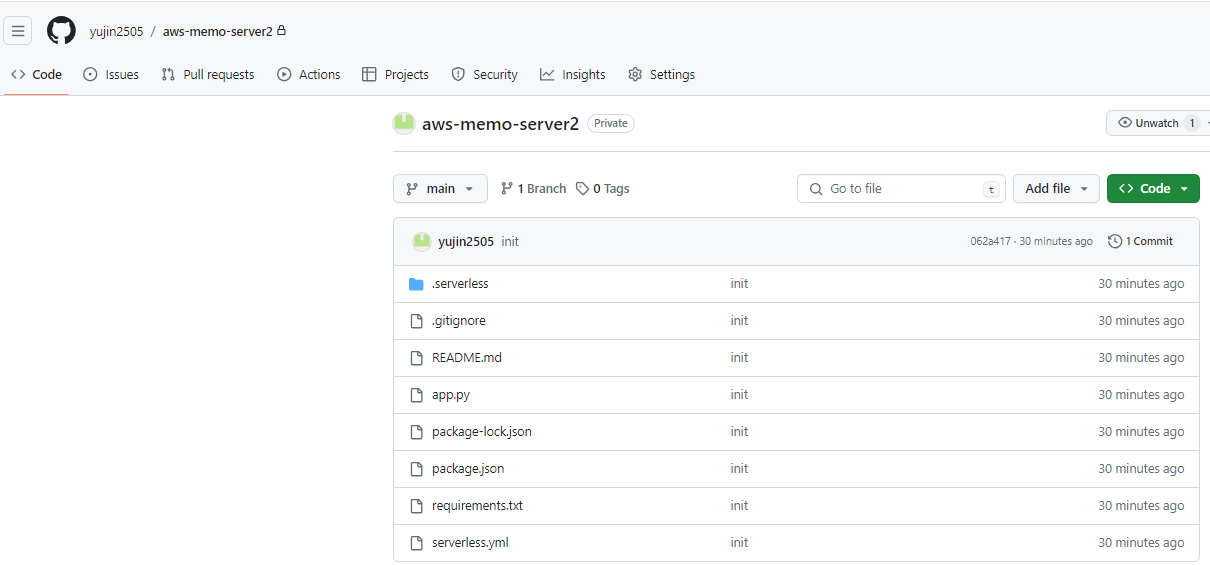Open the Actions tab

pyautogui.click(x=309, y=75)
